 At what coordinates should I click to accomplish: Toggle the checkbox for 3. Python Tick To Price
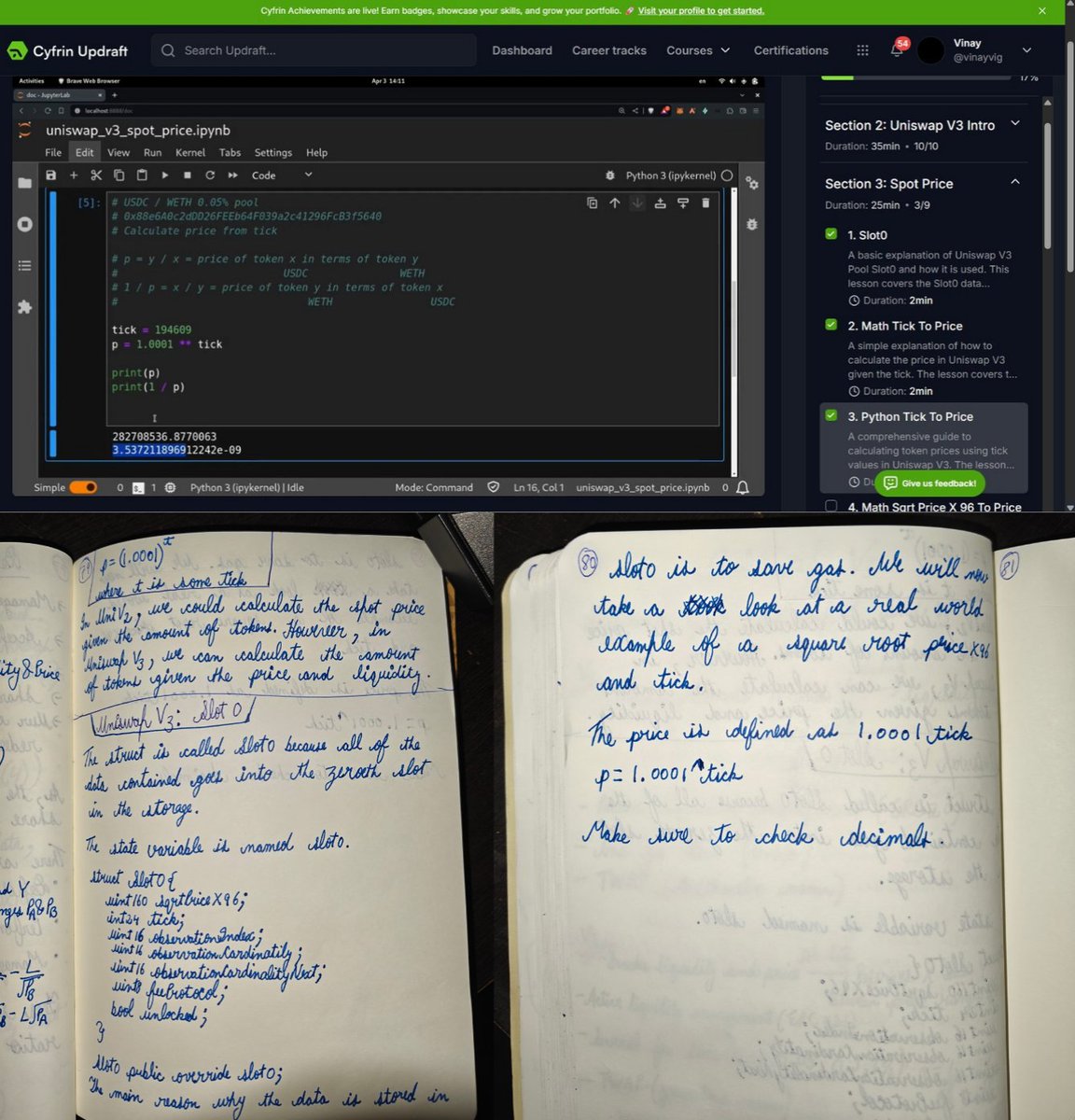pos(831,415)
